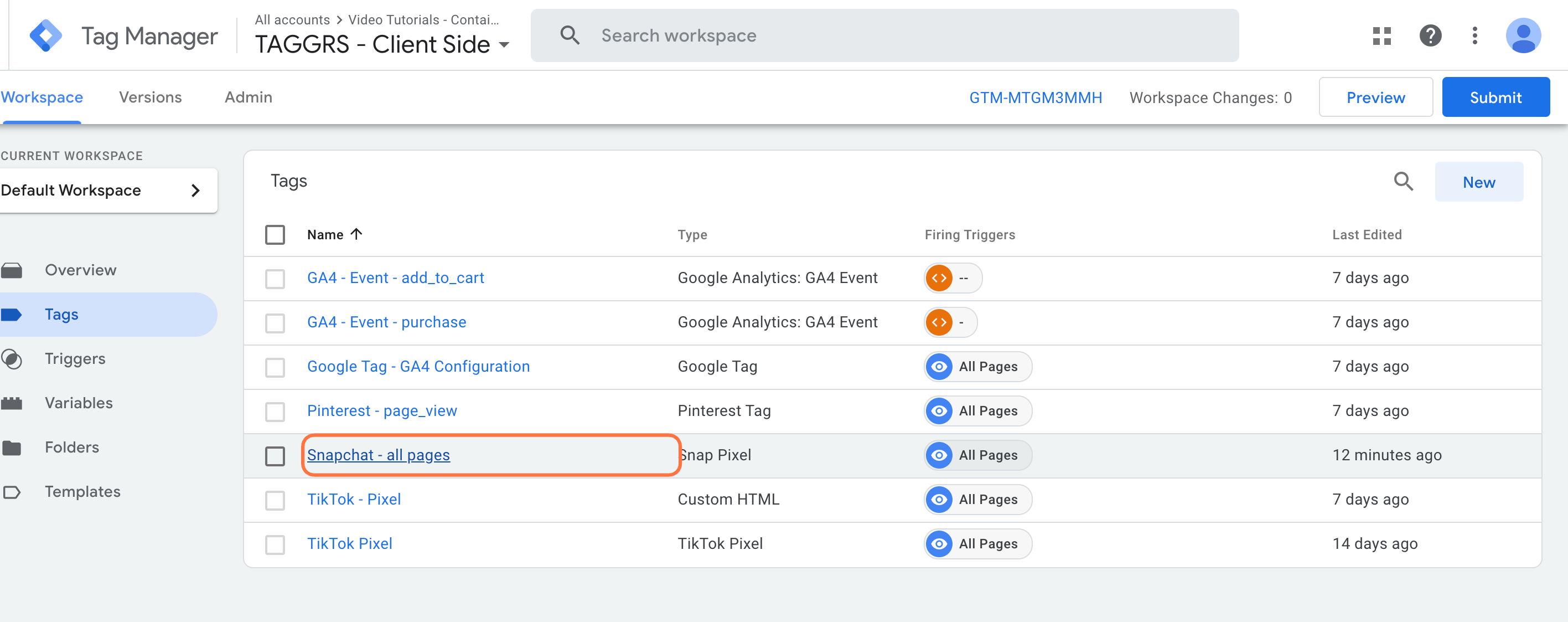Click the Submit button
Image resolution: width=1568 pixels, height=622 pixels.
coord(1495,97)
